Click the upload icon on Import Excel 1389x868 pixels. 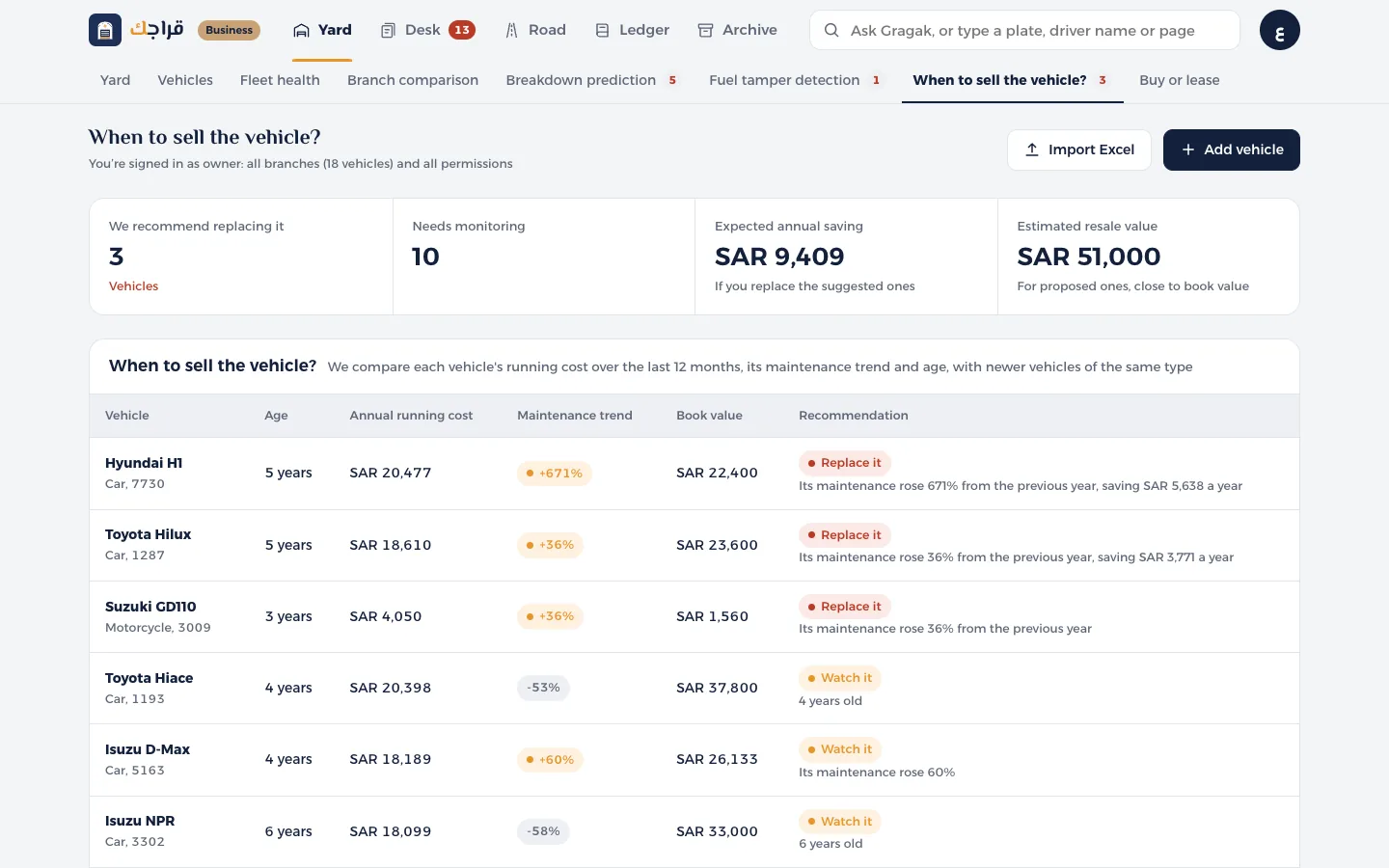1032,149
